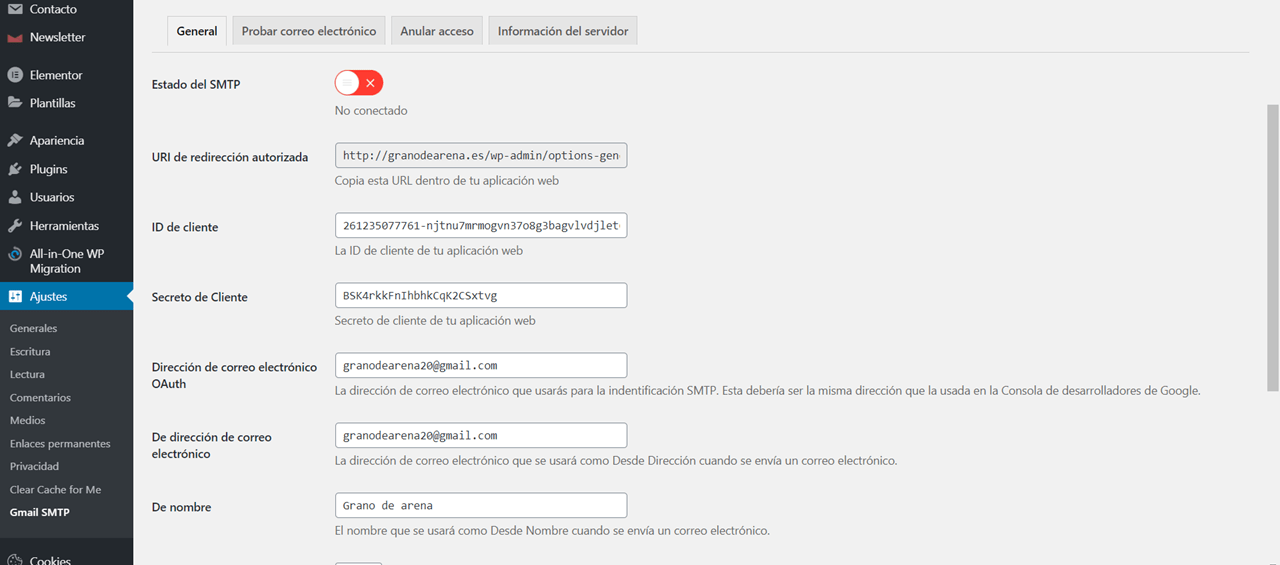
Task: Click 'La ID de cliente de tu aplicación web'
Action: click(429, 251)
